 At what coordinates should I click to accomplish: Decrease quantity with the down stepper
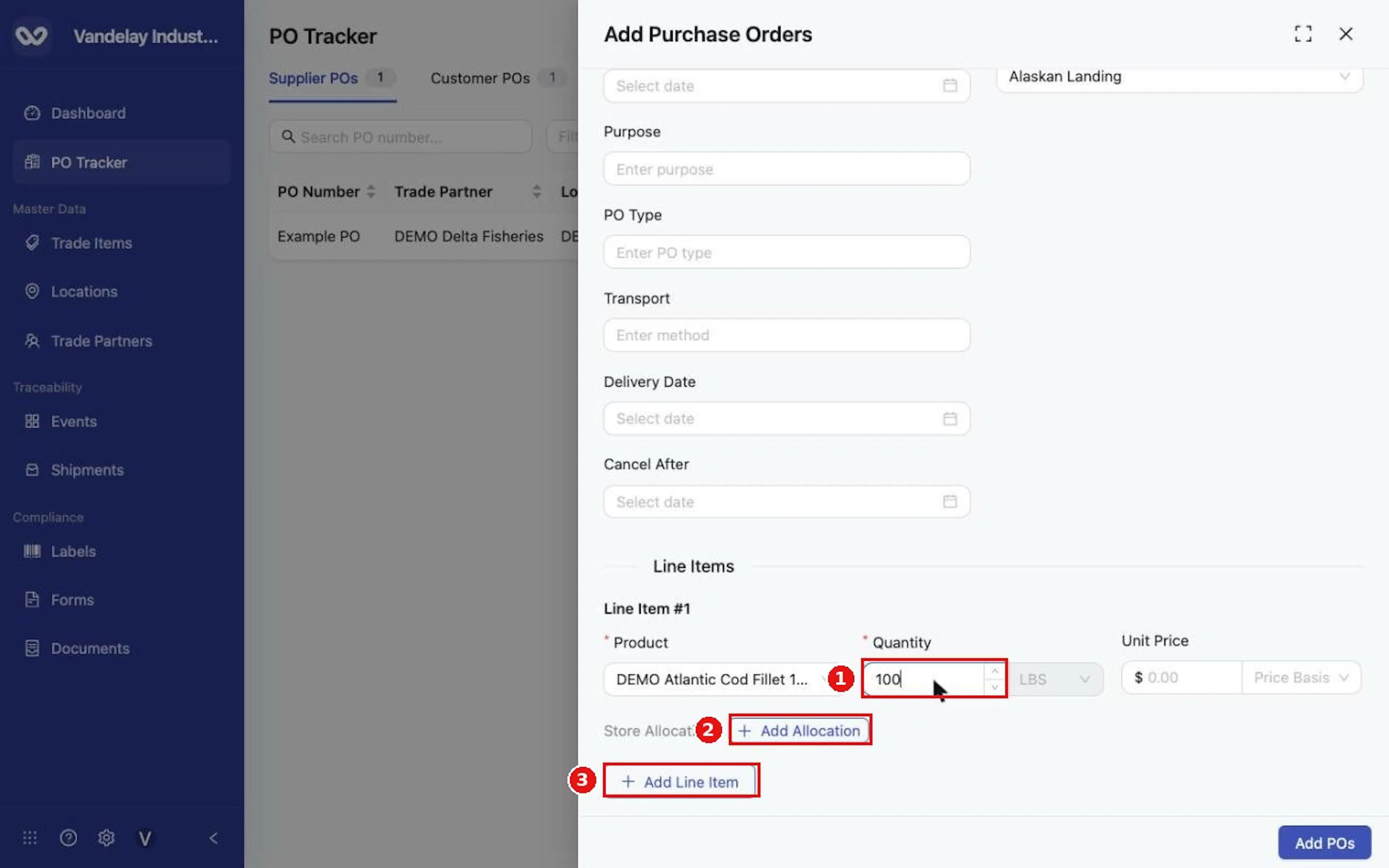pos(995,687)
